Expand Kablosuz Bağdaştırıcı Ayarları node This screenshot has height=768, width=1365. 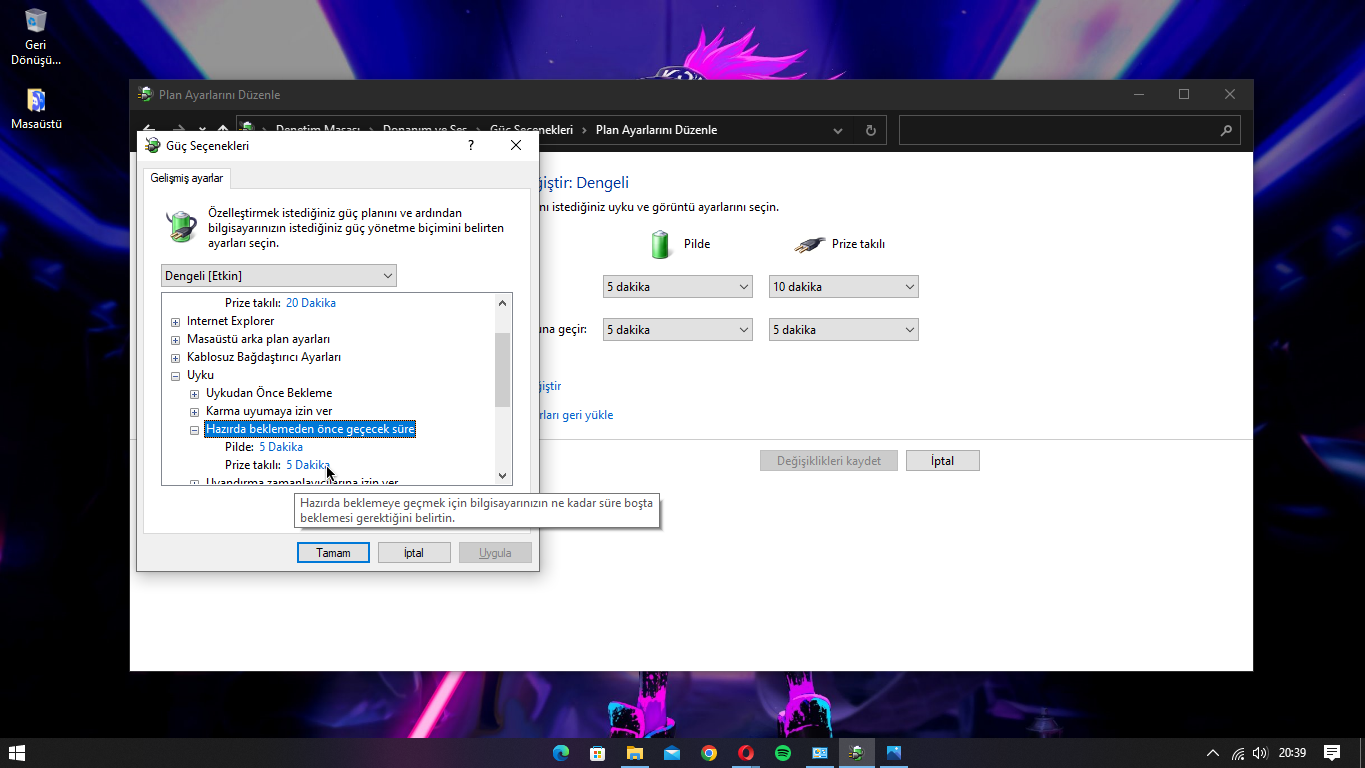[175, 358]
